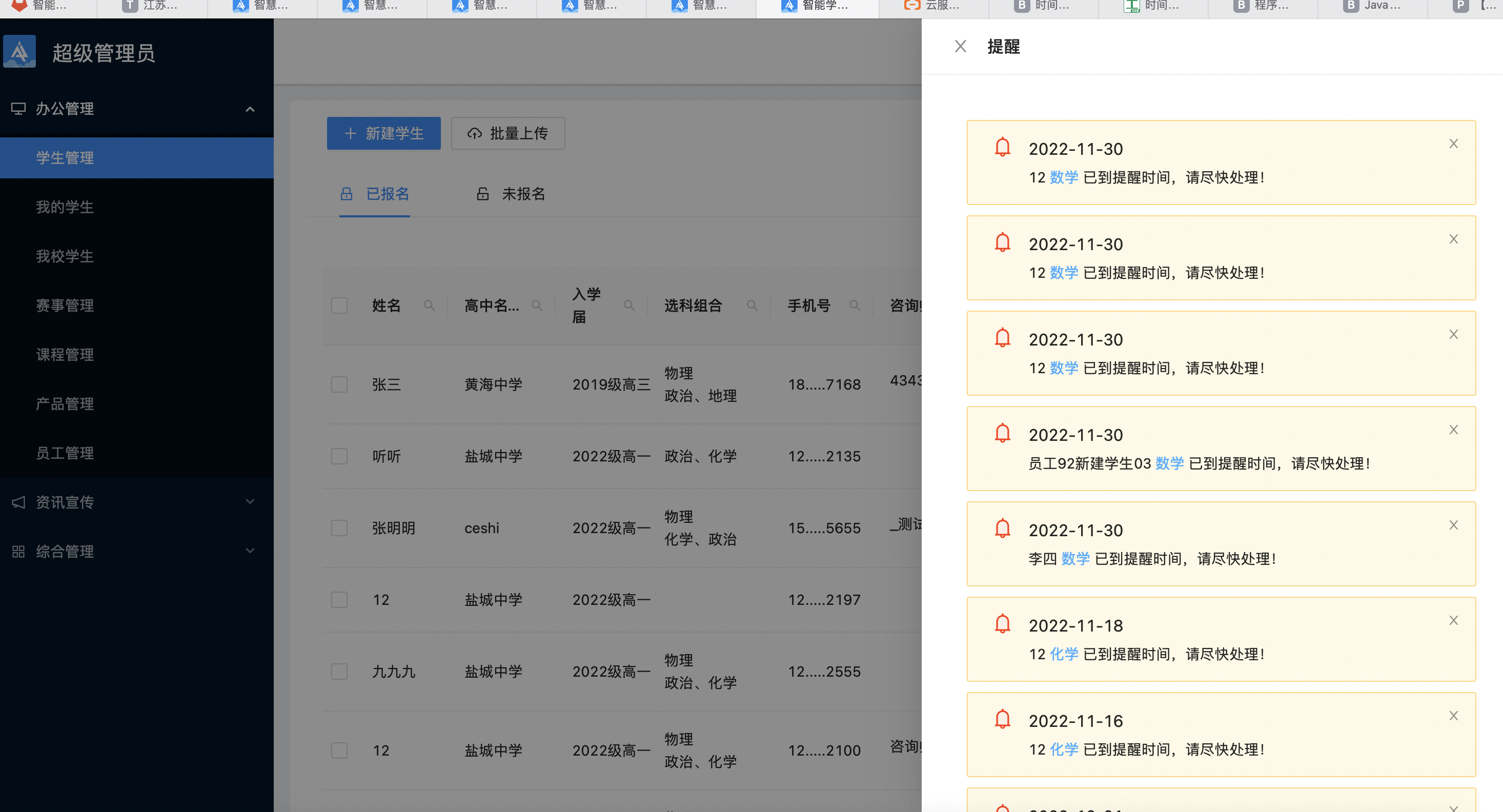
Task: Click the 批量上传 button
Action: tap(507, 134)
